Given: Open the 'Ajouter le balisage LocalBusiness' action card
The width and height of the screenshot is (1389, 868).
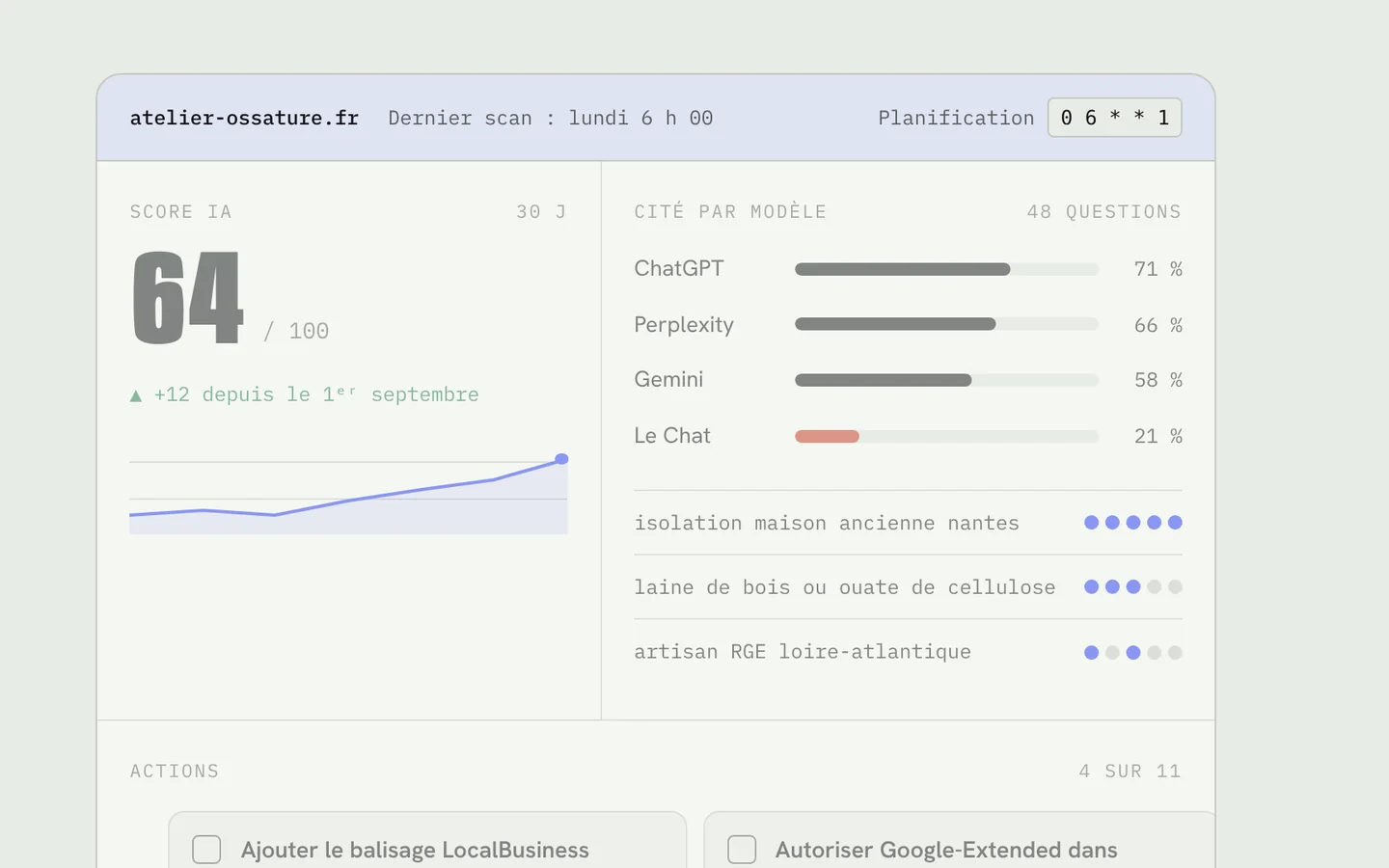Looking at the screenshot, I should pyautogui.click(x=427, y=840).
